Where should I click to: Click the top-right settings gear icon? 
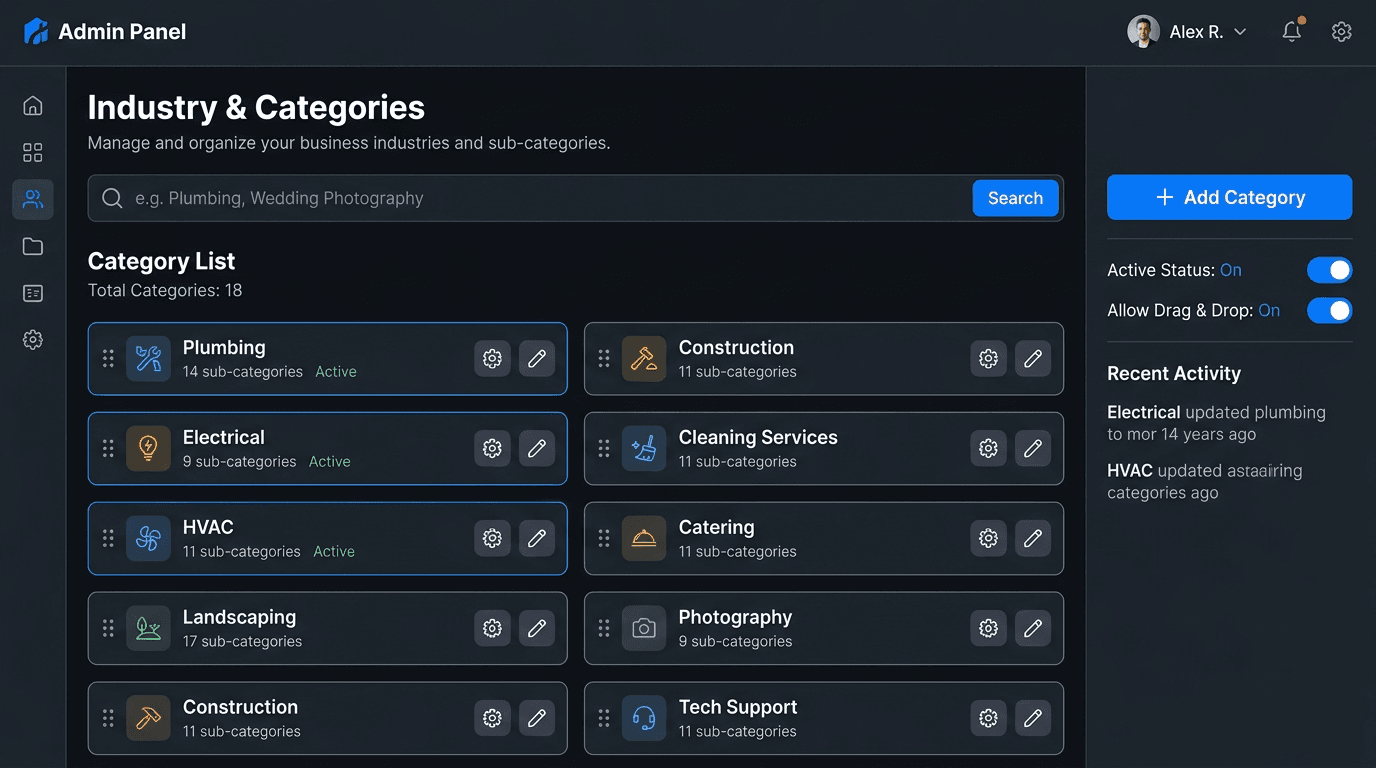tap(1342, 32)
